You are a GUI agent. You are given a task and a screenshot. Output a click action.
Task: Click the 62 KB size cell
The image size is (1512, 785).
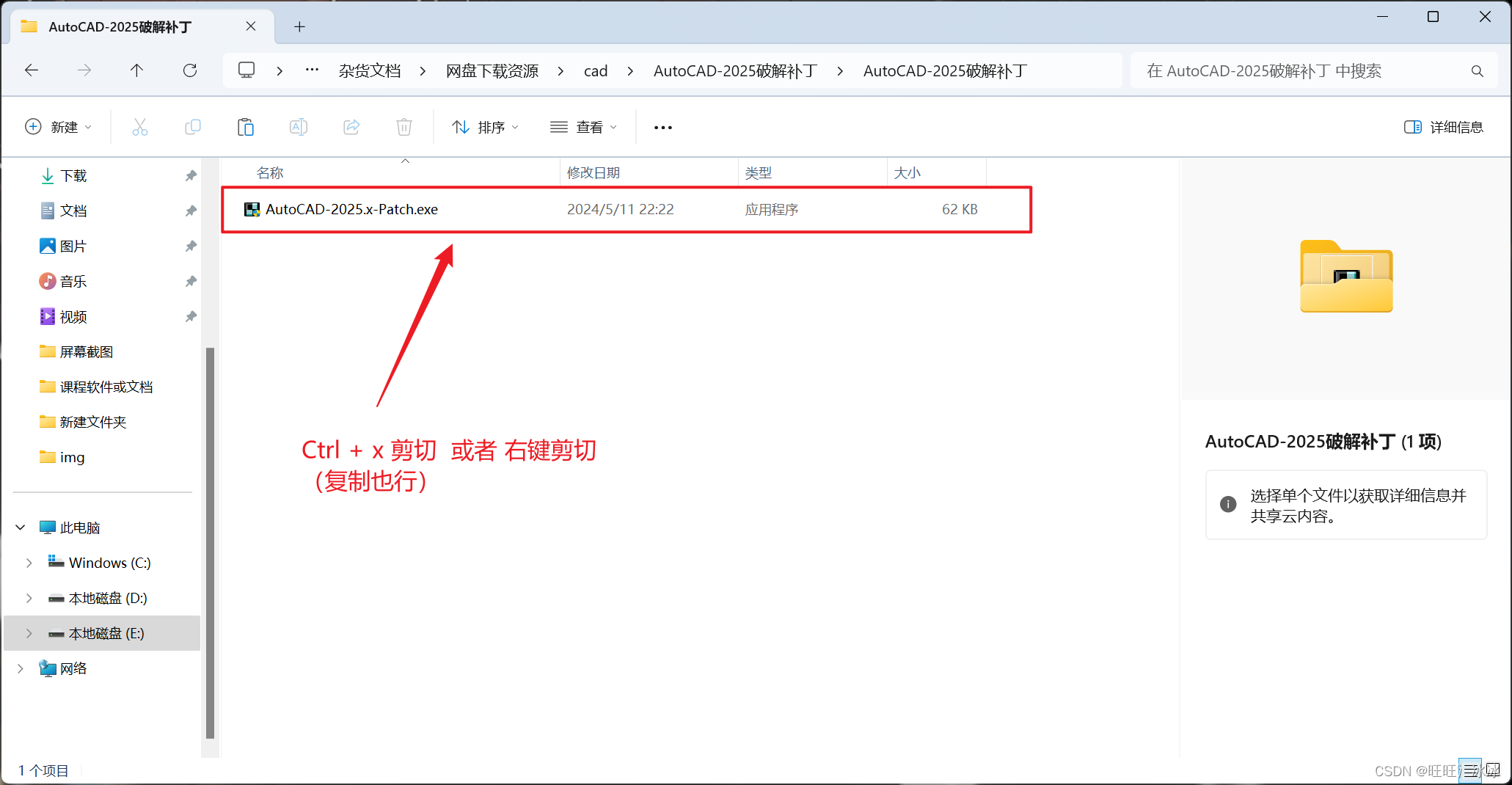click(960, 210)
